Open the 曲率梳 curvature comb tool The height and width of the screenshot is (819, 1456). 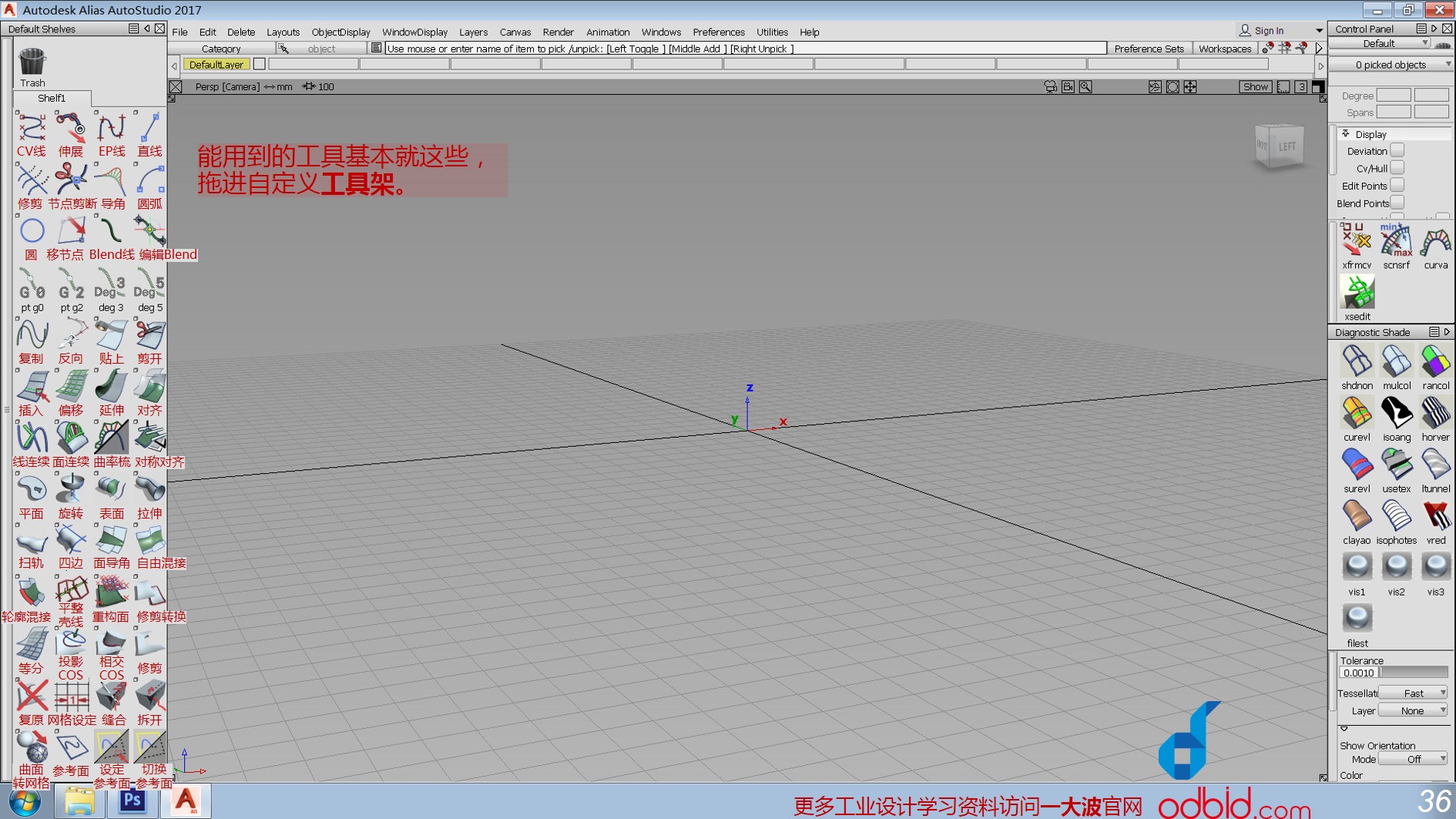pyautogui.click(x=111, y=438)
